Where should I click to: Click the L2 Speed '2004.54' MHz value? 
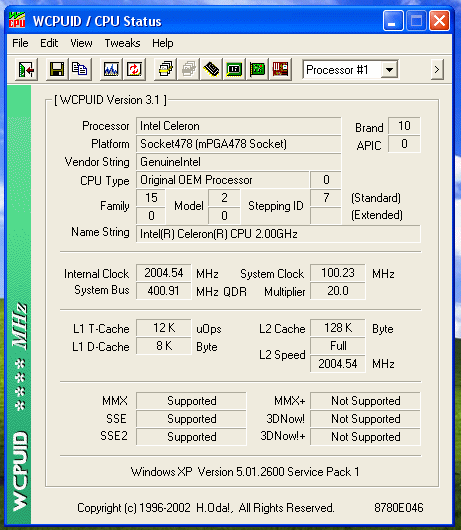[x=338, y=364]
